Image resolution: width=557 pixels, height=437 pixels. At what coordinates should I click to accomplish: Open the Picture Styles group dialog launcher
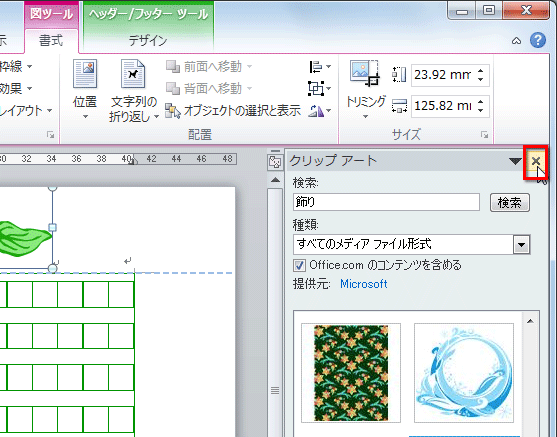point(50,134)
